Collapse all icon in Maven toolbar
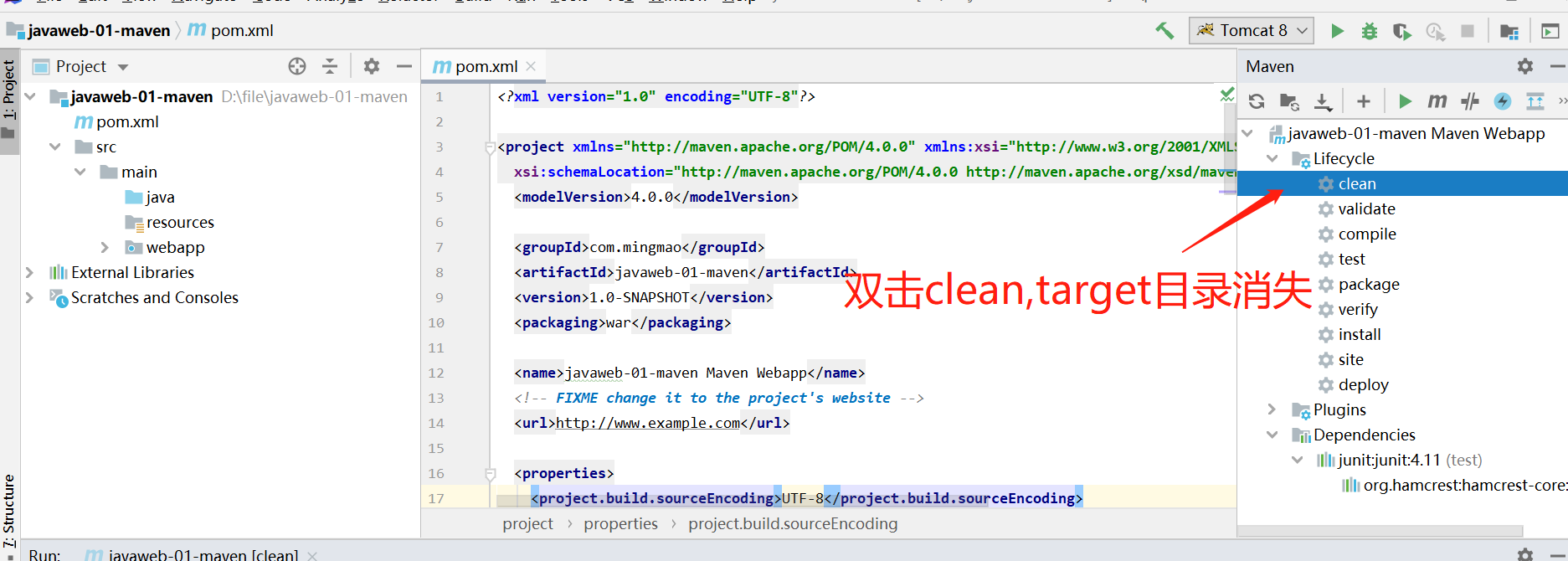This screenshot has width=1568, height=561. (1535, 101)
